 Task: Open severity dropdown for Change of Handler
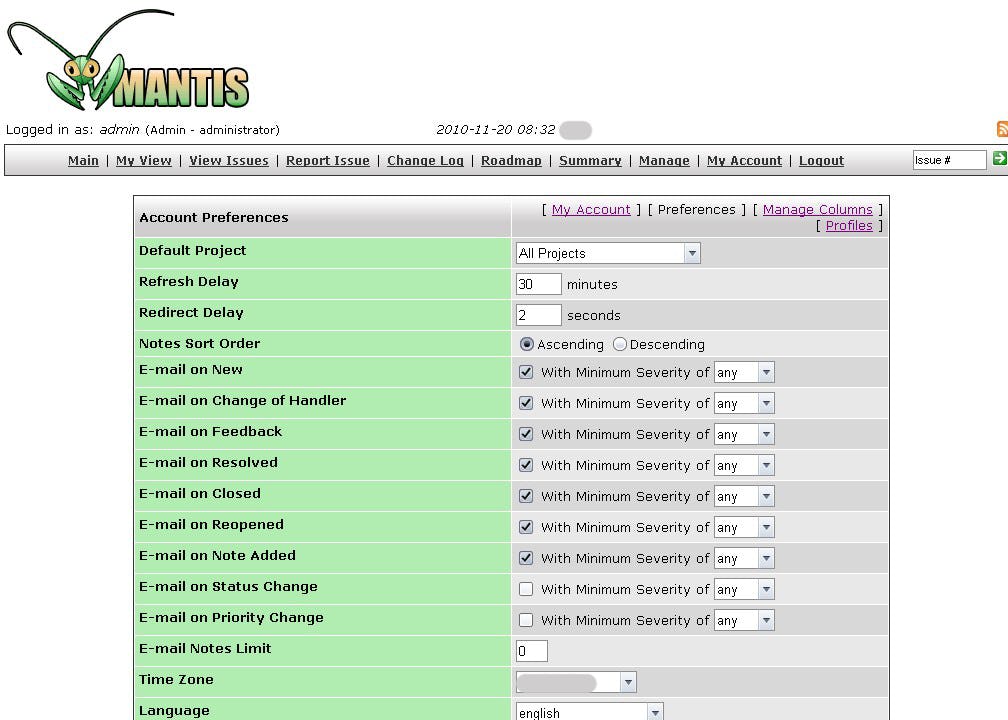(x=744, y=403)
